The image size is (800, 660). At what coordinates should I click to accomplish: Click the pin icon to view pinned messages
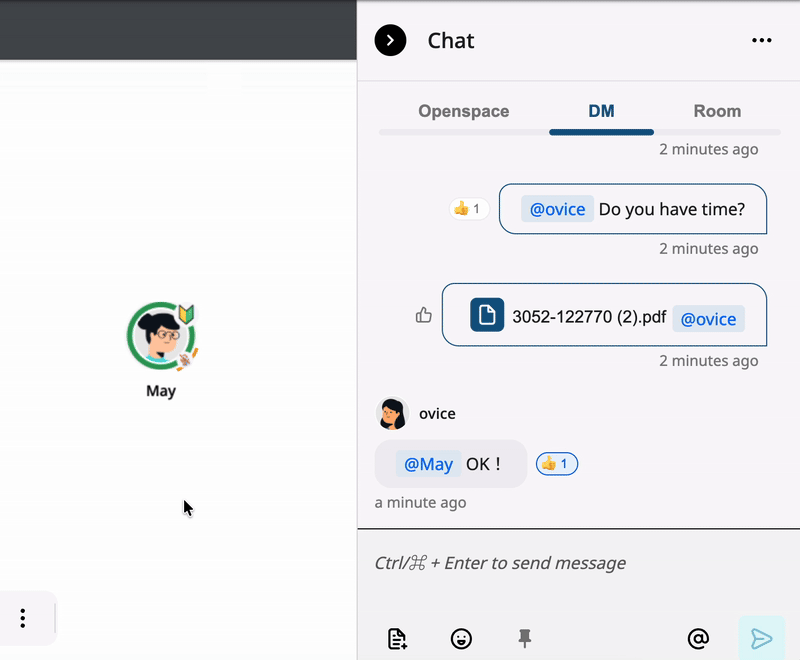coord(525,638)
